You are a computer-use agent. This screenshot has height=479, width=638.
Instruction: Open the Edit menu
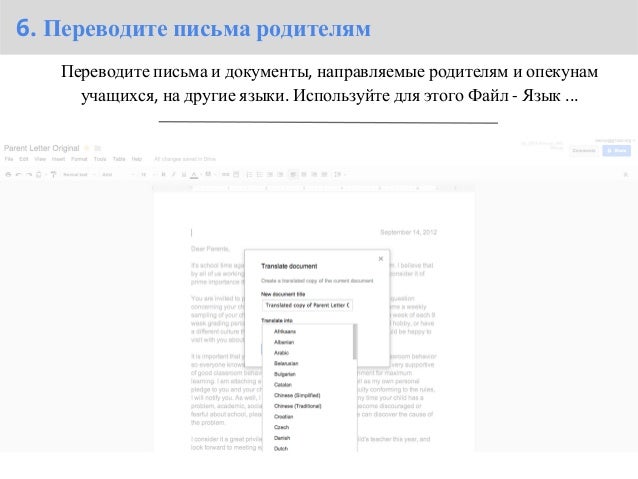click(24, 159)
